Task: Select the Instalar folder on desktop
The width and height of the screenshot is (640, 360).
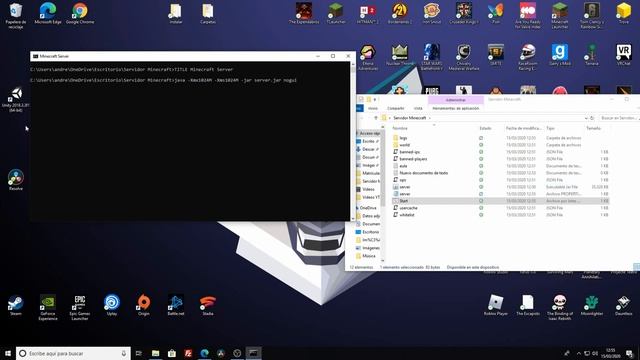Action: pos(176,13)
